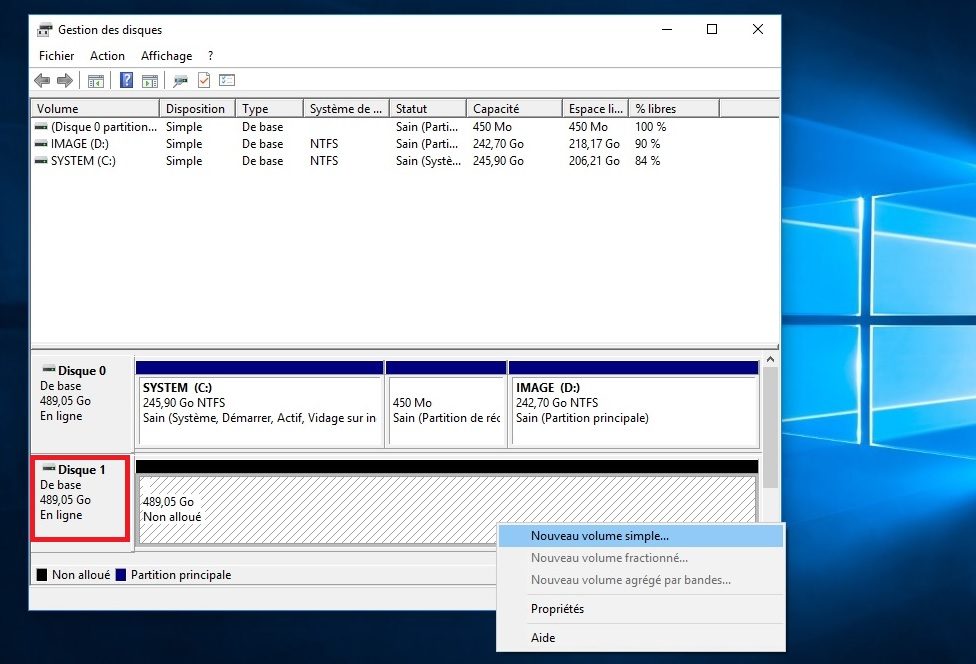Viewport: 976px width, 664px height.
Task: Click the disk connection toolbar icon
Action: (x=180, y=81)
